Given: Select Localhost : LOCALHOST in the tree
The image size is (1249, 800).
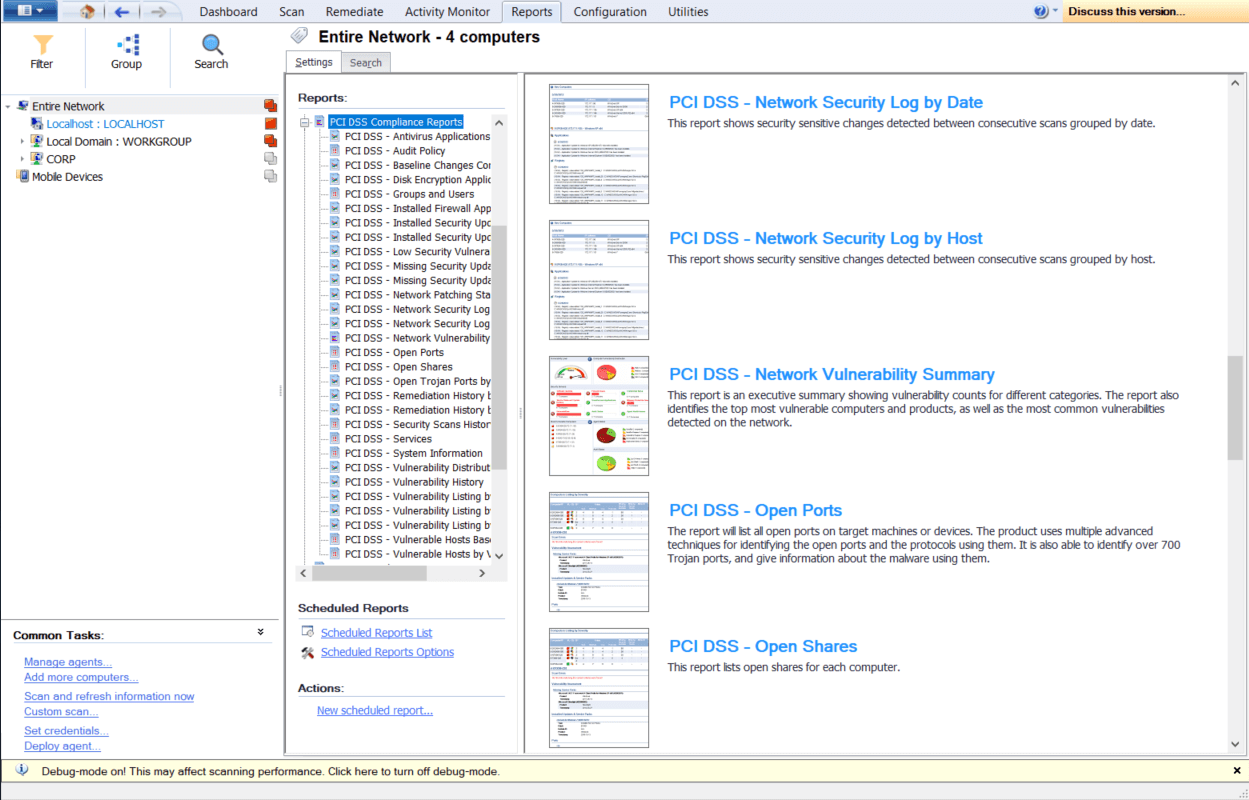Looking at the screenshot, I should [105, 124].
